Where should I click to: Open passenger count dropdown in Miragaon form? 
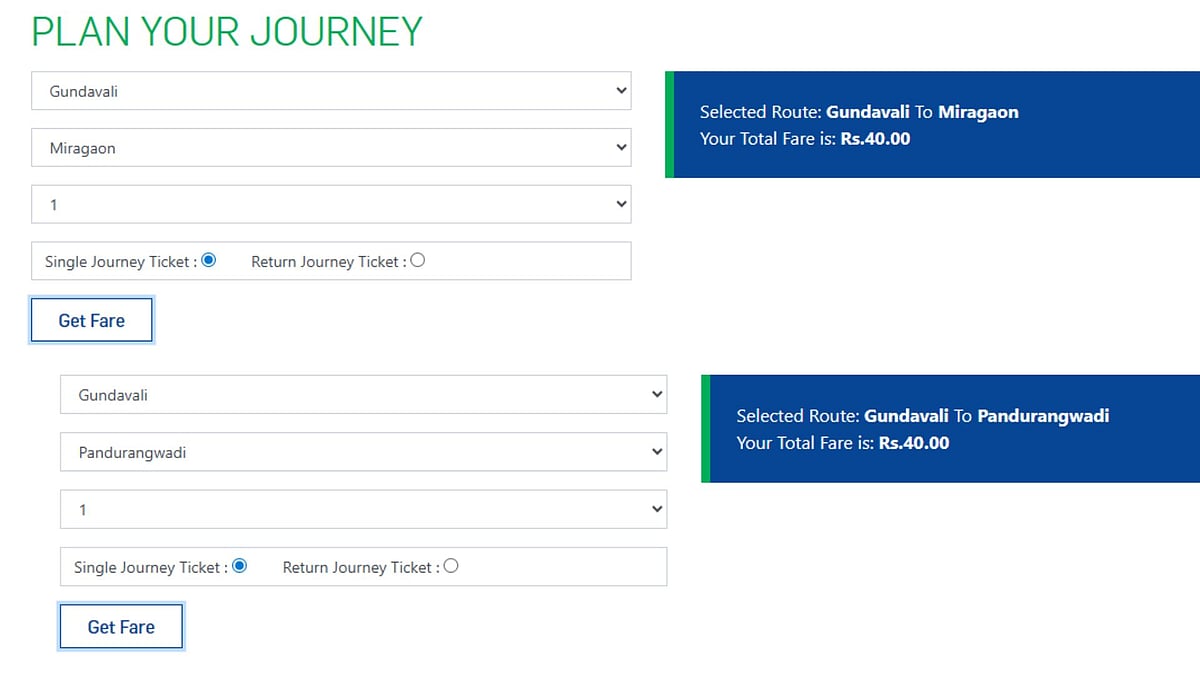tap(331, 205)
